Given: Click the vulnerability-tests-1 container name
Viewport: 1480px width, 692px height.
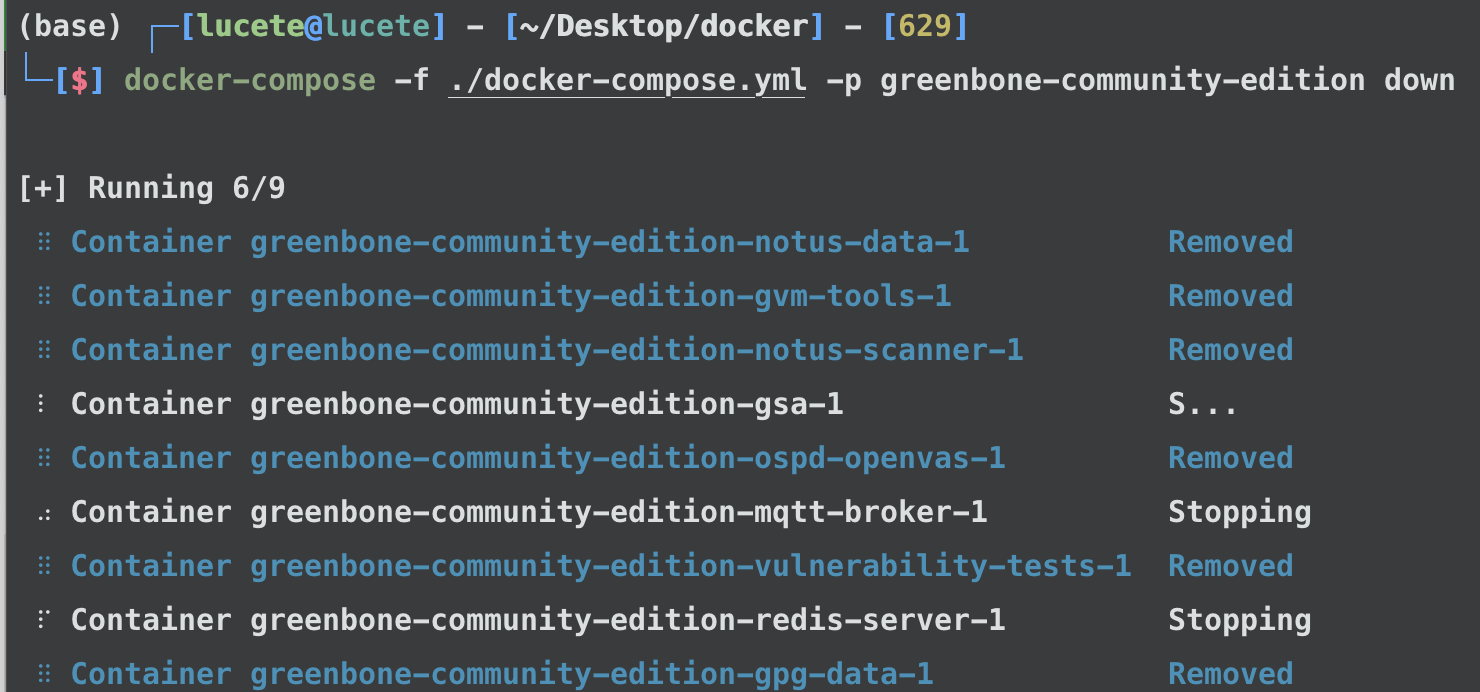Looking at the screenshot, I should [x=690, y=566].
